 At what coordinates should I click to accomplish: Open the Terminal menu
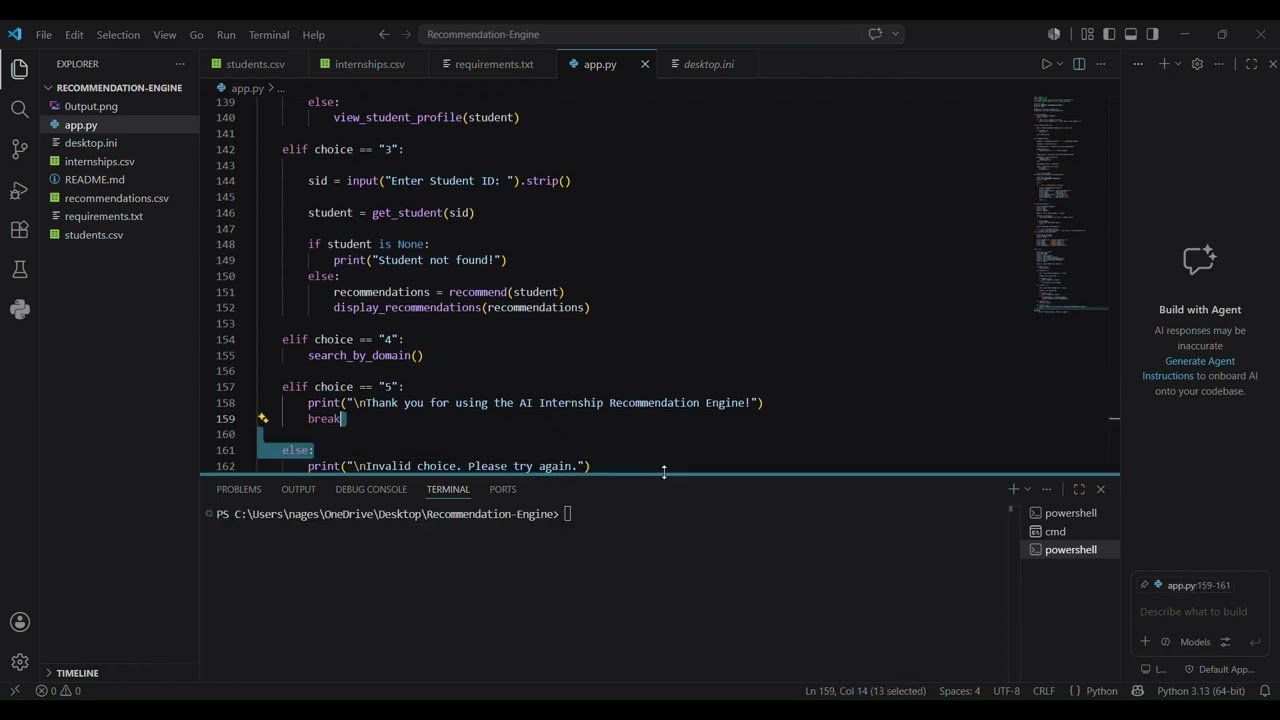(269, 34)
